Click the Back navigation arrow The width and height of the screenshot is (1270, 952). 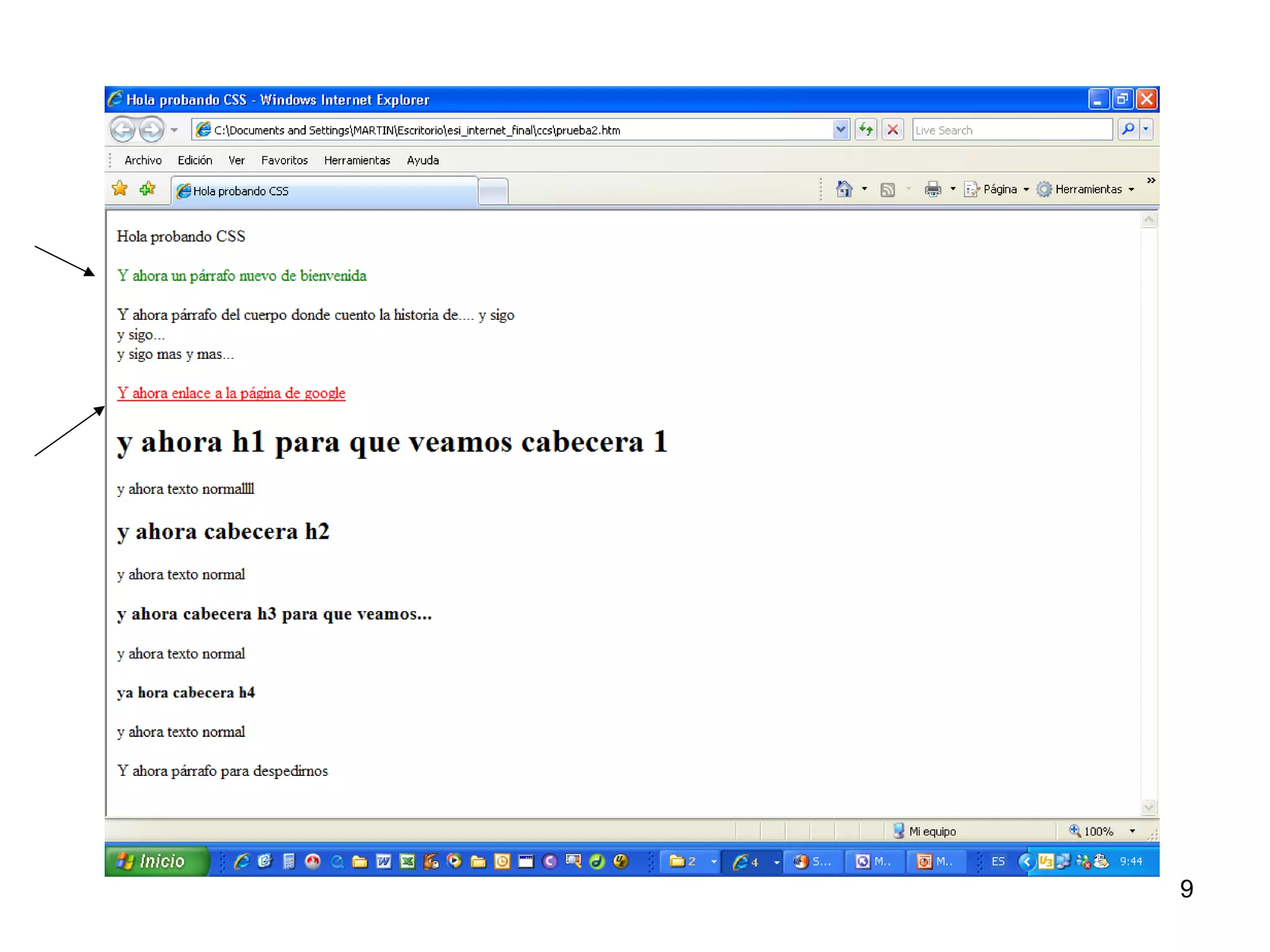pos(122,130)
